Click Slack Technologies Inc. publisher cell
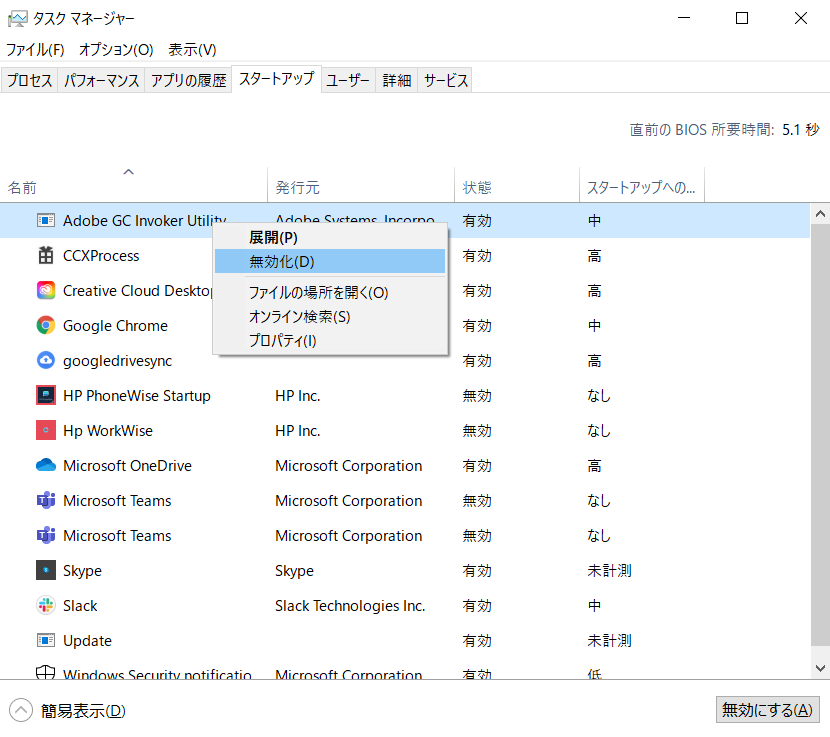The image size is (830, 737). [350, 605]
